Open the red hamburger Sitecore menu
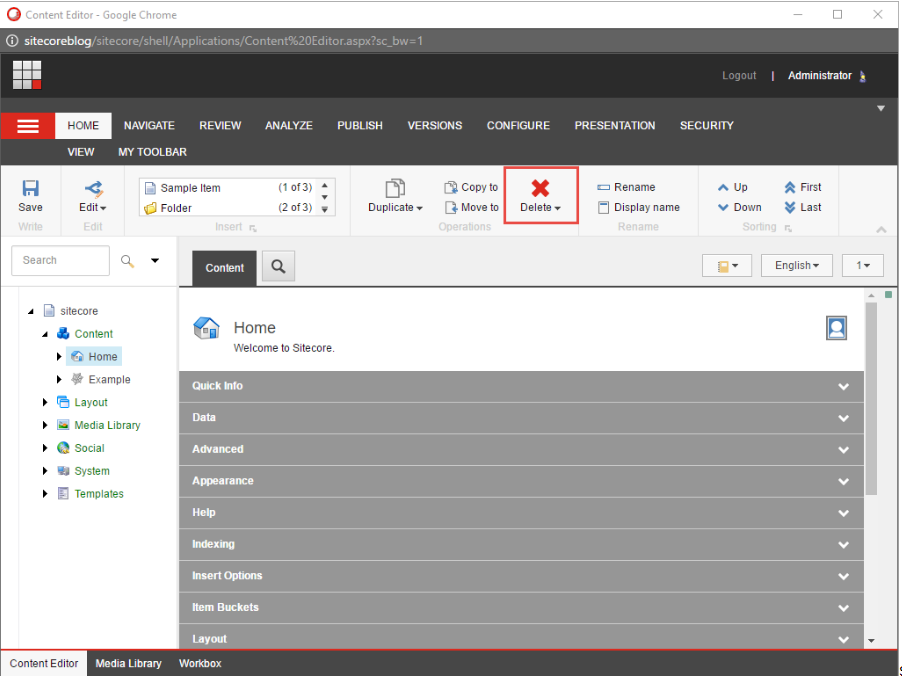The image size is (902, 678). click(x=28, y=126)
